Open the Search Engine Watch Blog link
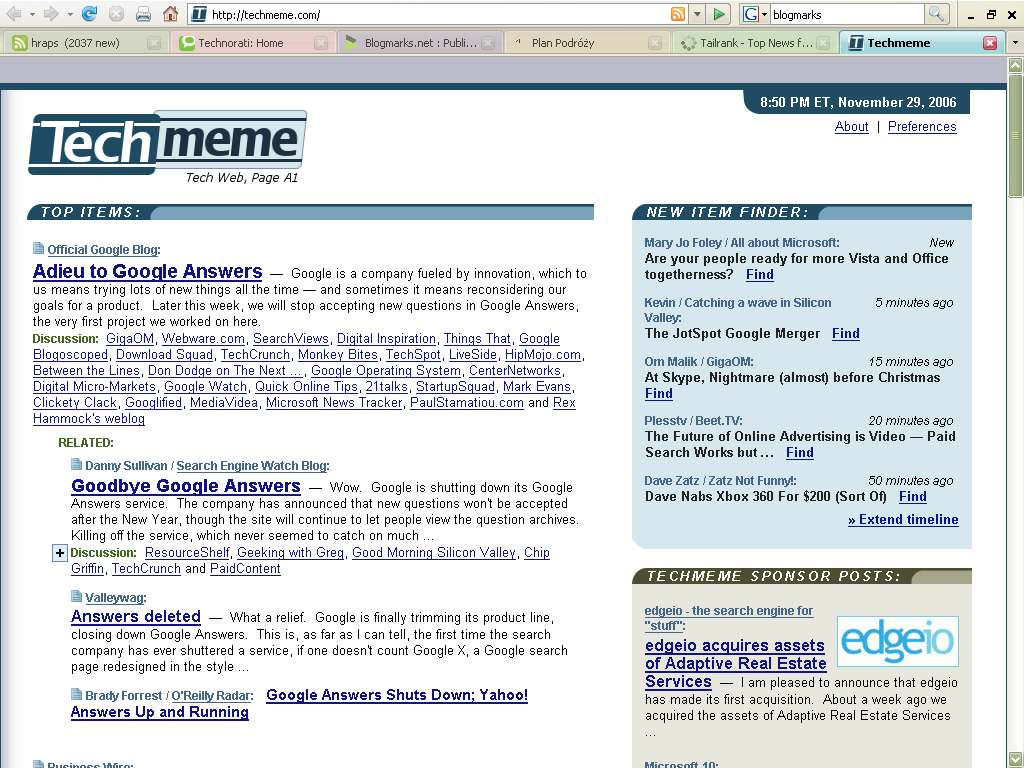This screenshot has width=1024, height=768. click(x=251, y=466)
